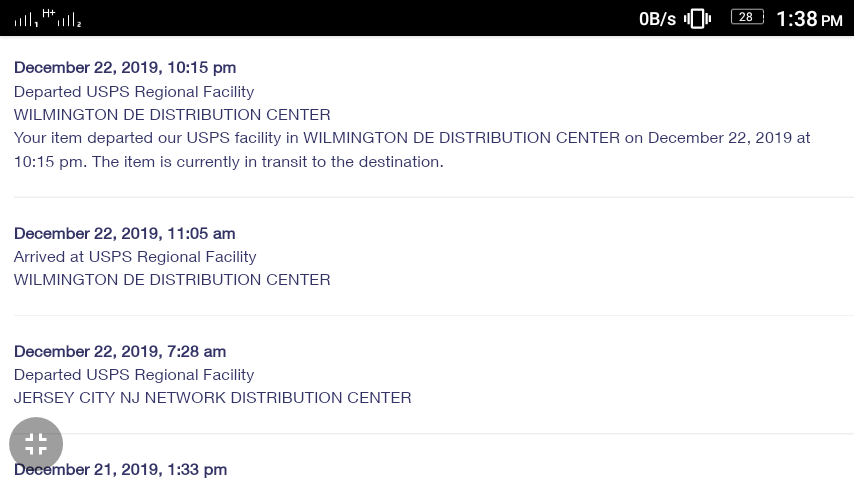Tap divider line below the 11:05 am entry
The height and width of the screenshot is (480, 854).
click(434, 315)
